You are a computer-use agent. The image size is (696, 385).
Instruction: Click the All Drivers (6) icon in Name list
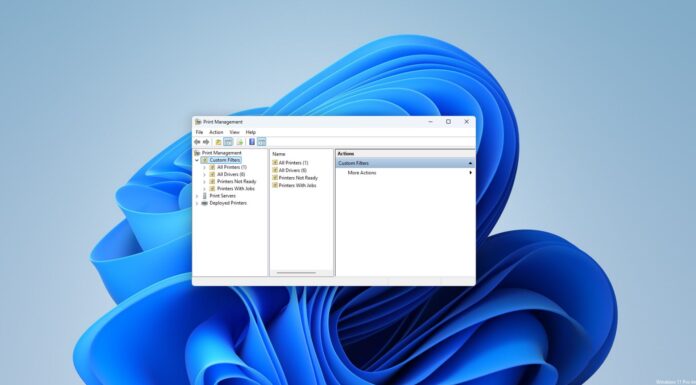tap(275, 170)
